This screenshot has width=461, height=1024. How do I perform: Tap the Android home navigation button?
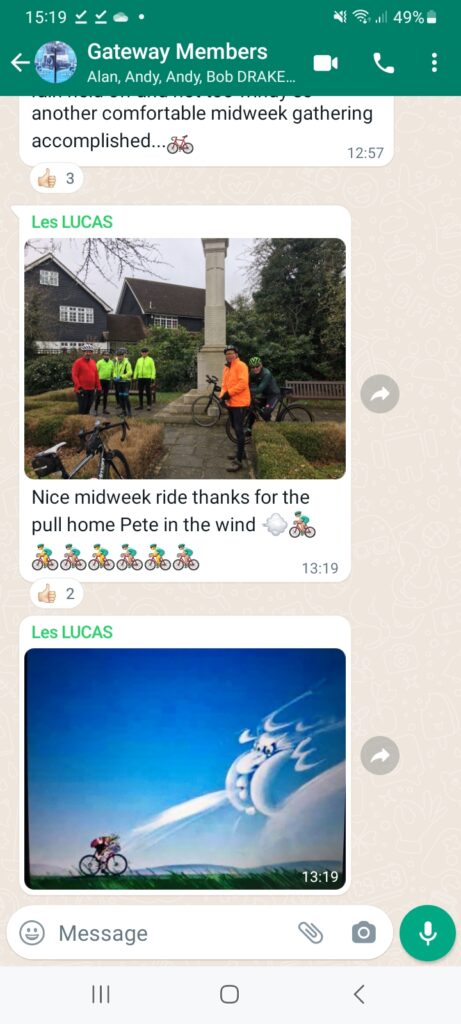(x=229, y=995)
